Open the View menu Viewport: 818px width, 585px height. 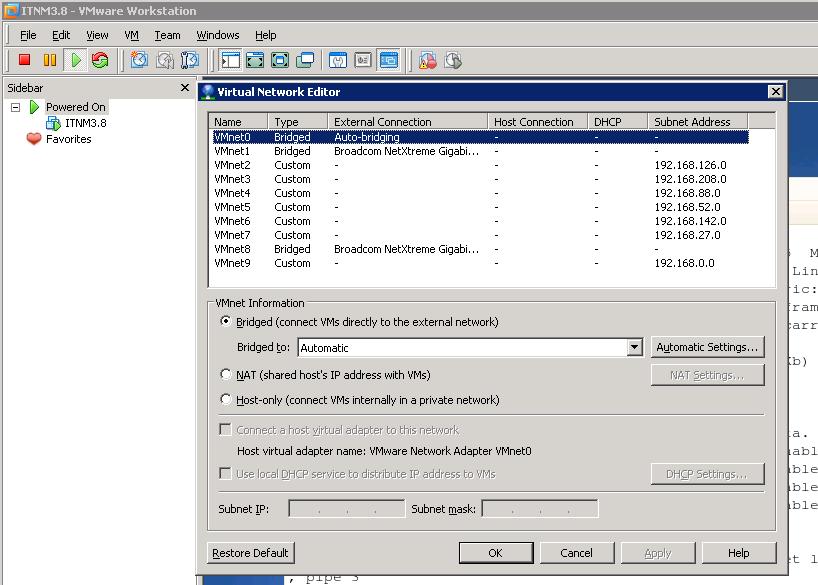[97, 35]
